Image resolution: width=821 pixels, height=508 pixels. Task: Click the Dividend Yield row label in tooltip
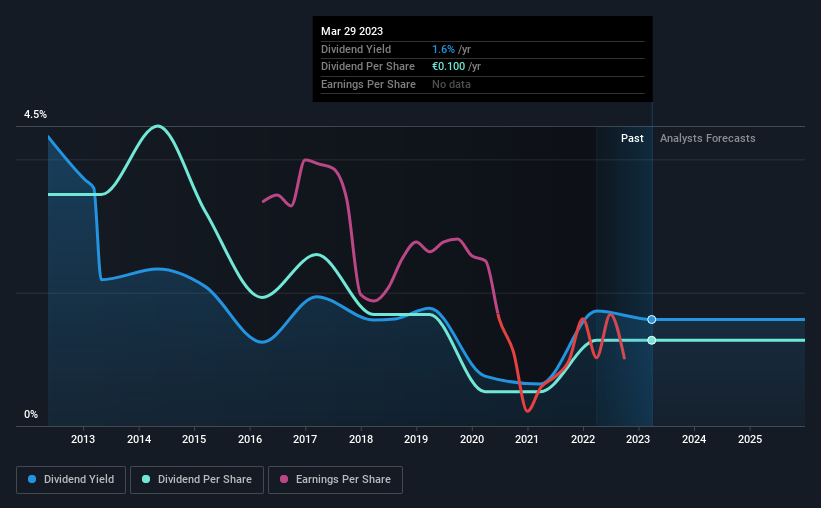click(356, 49)
